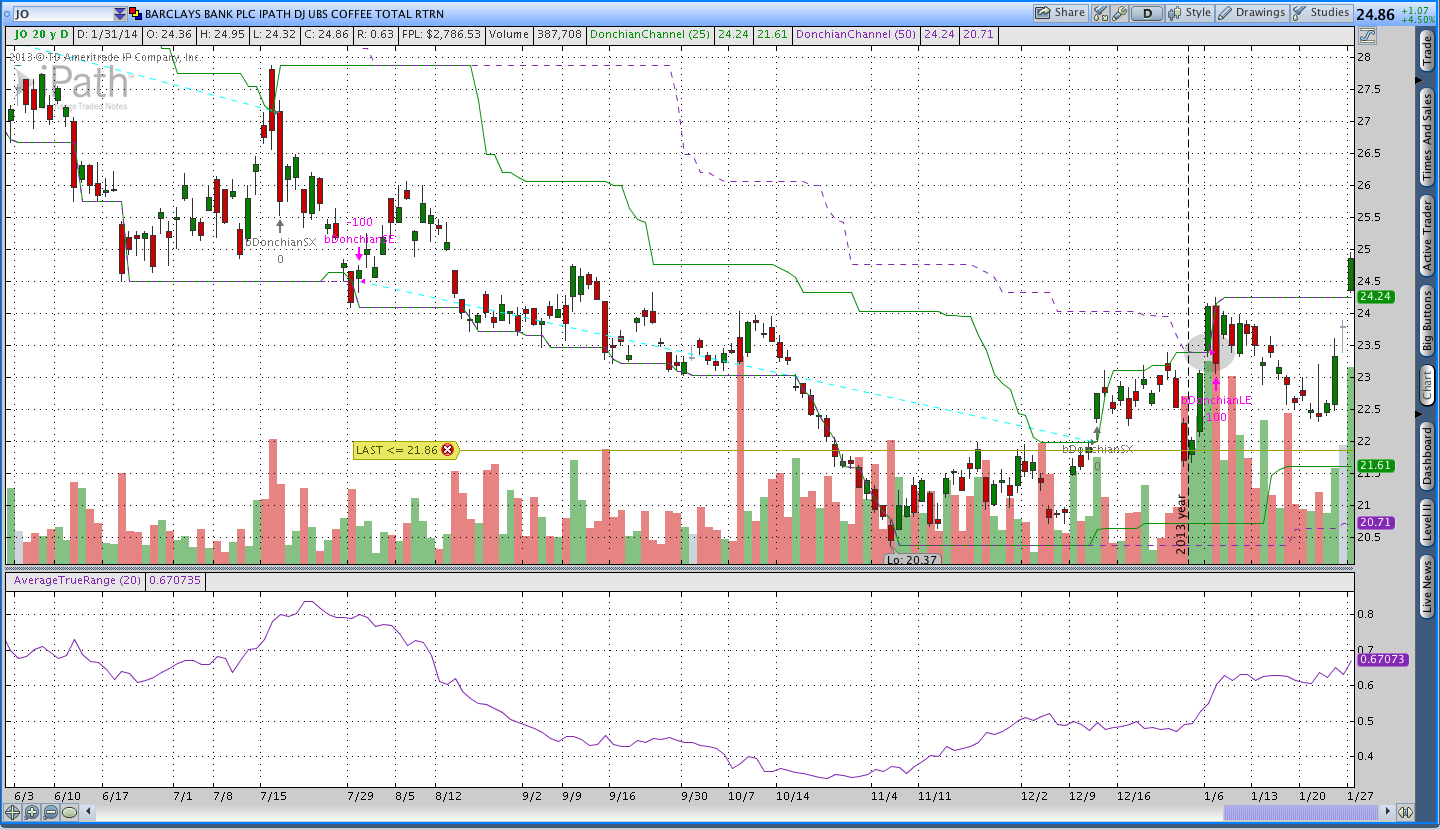The height and width of the screenshot is (830, 1440).
Task: Switch to the Trade side tab
Action: click(1427, 52)
